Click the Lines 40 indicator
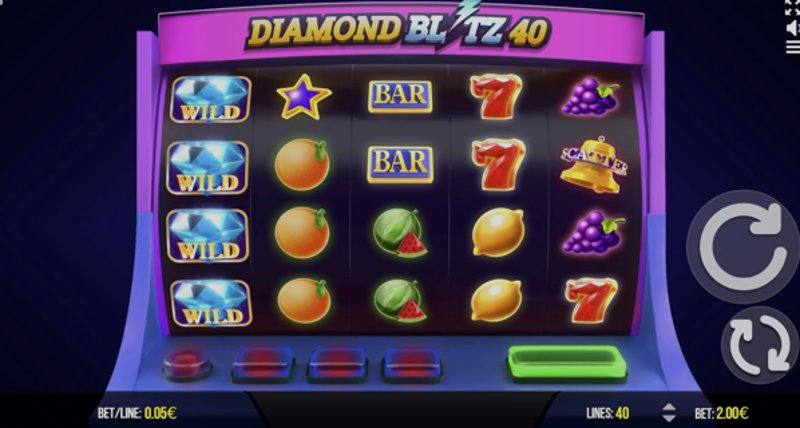Viewport: 800px width, 428px height. click(607, 413)
